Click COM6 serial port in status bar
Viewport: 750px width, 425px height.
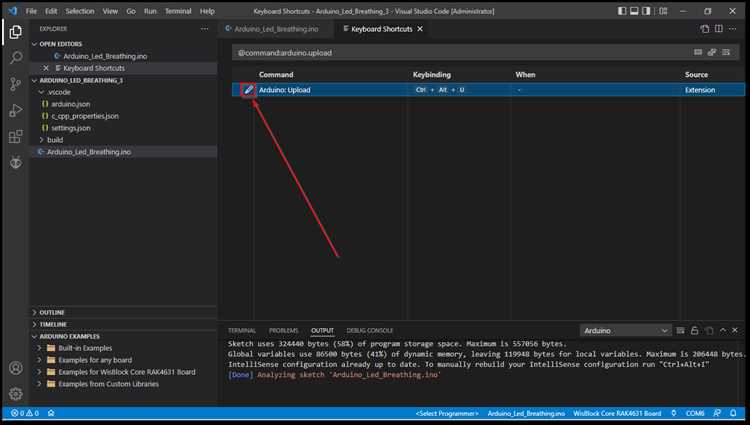point(695,413)
